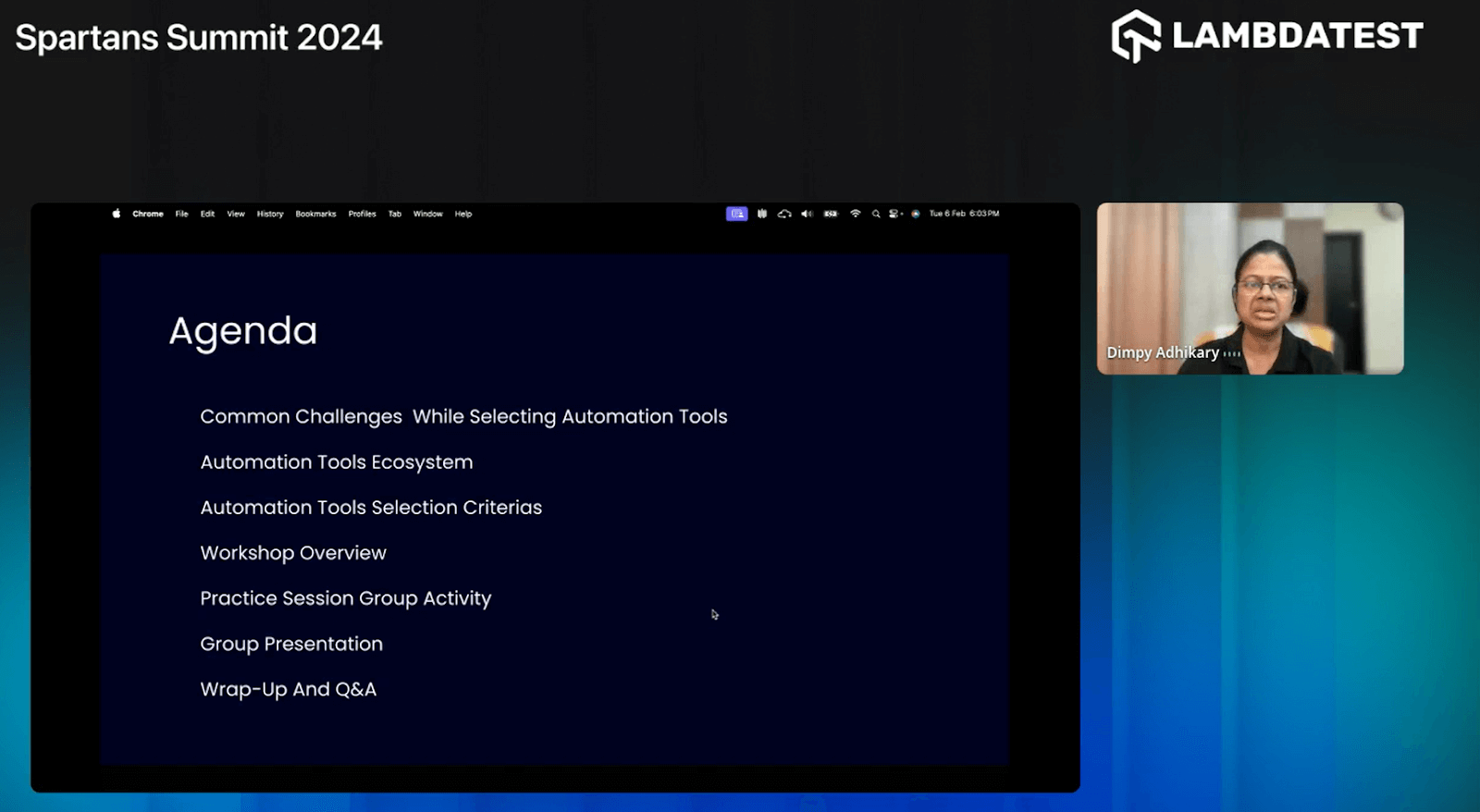Click the date and time in menu bar

[x=964, y=214]
